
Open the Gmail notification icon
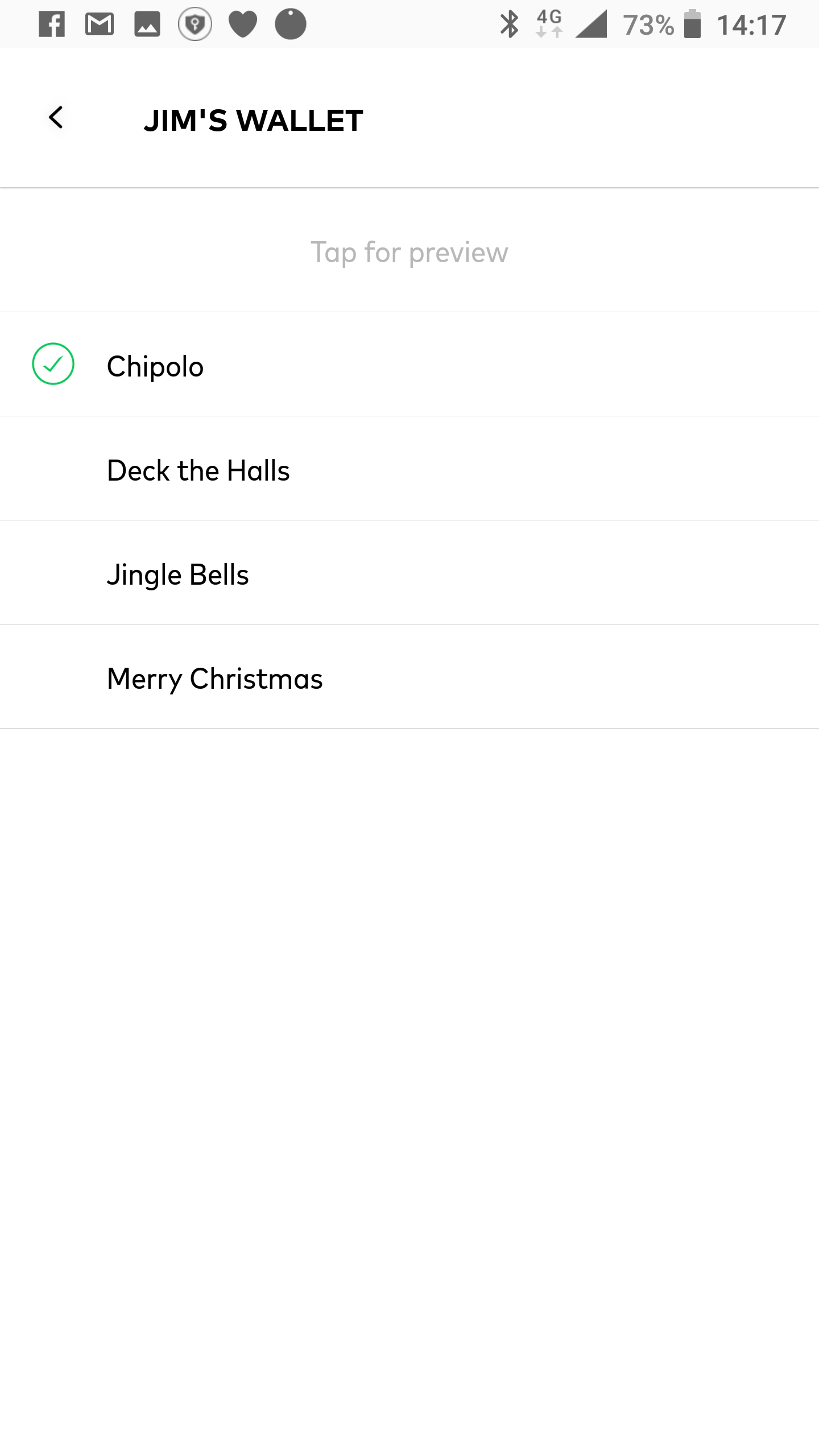pos(100,25)
